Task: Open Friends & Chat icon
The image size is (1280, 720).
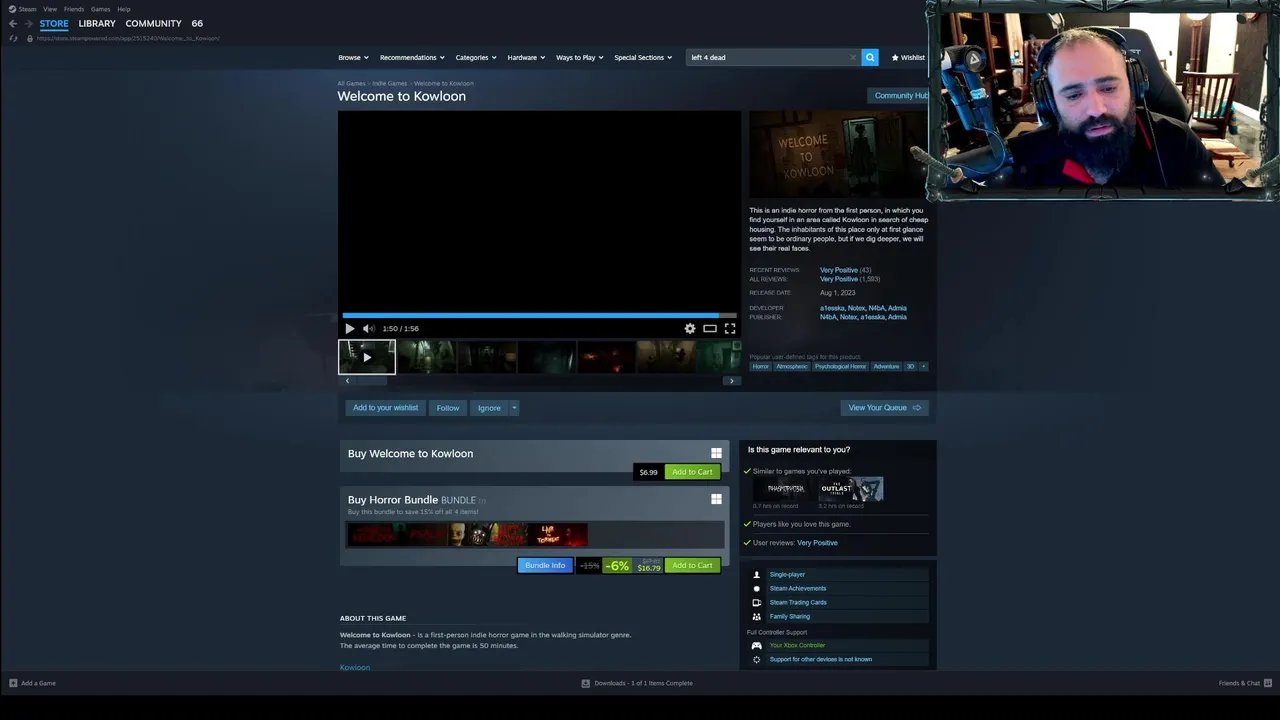Action: click(1267, 683)
